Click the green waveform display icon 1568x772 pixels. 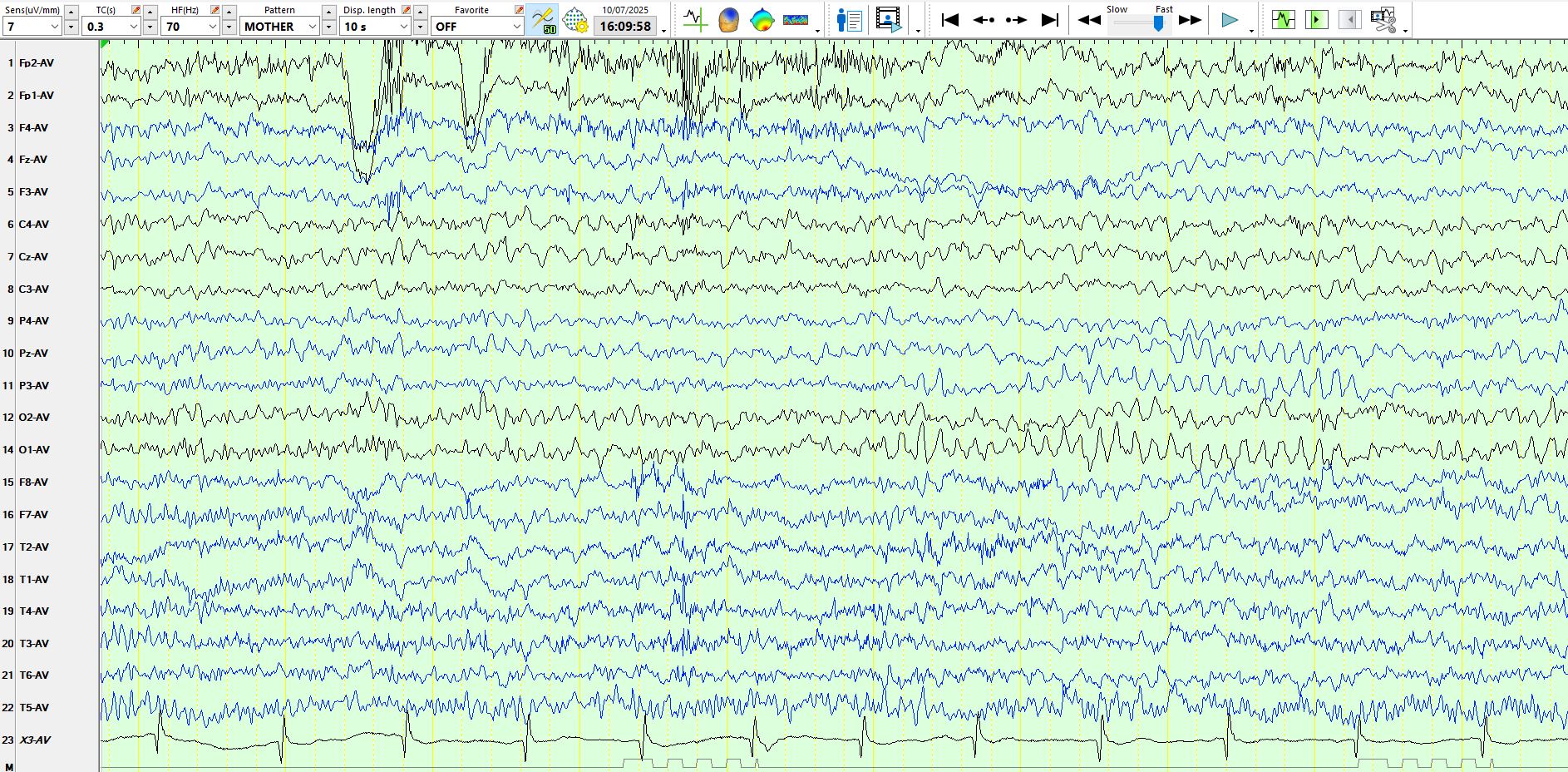click(1284, 19)
